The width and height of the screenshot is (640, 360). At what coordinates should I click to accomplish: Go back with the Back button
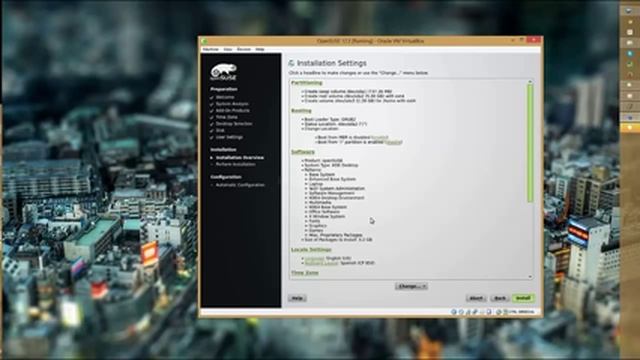coord(500,298)
